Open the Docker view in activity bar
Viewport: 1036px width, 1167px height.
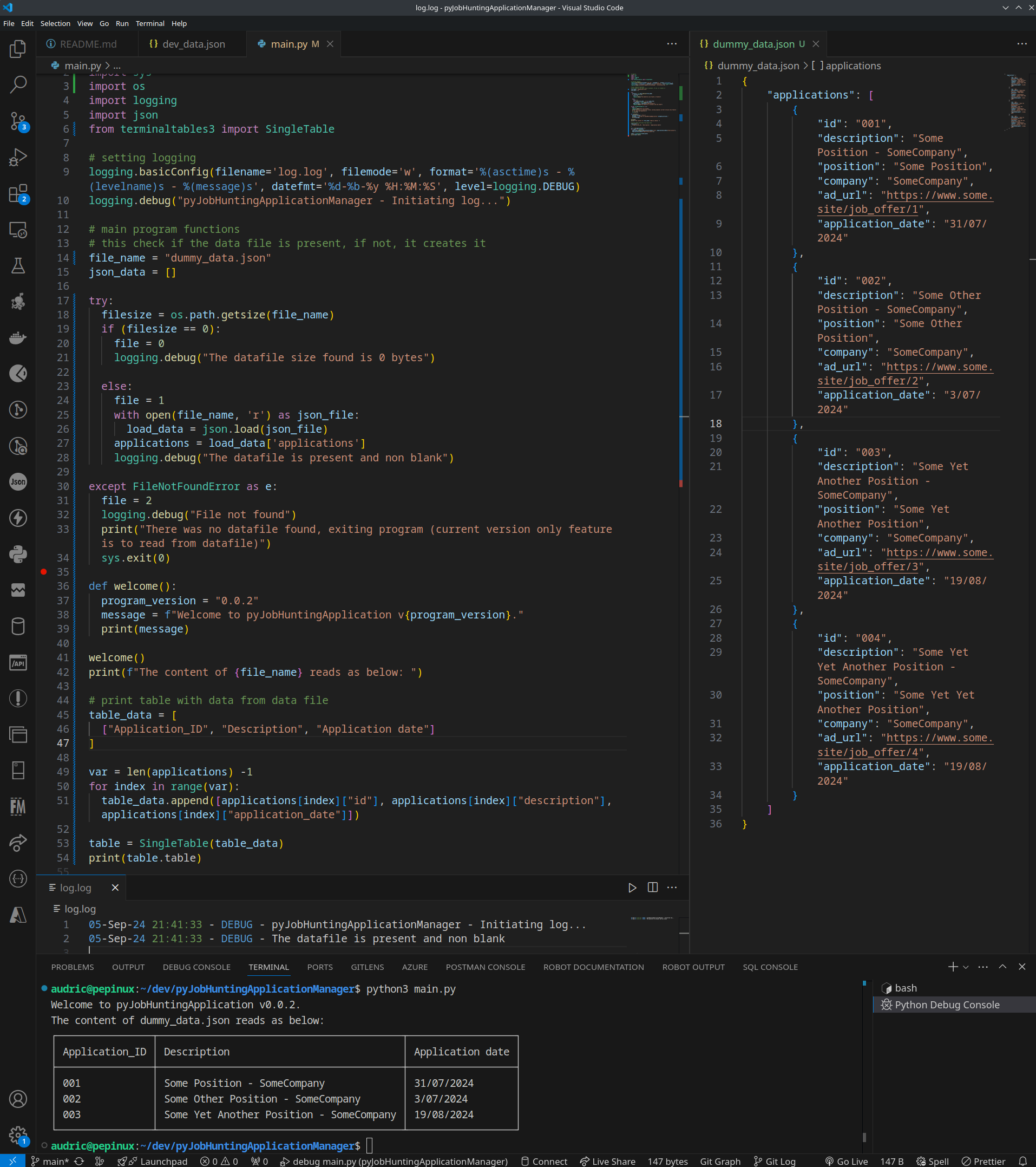point(18,337)
